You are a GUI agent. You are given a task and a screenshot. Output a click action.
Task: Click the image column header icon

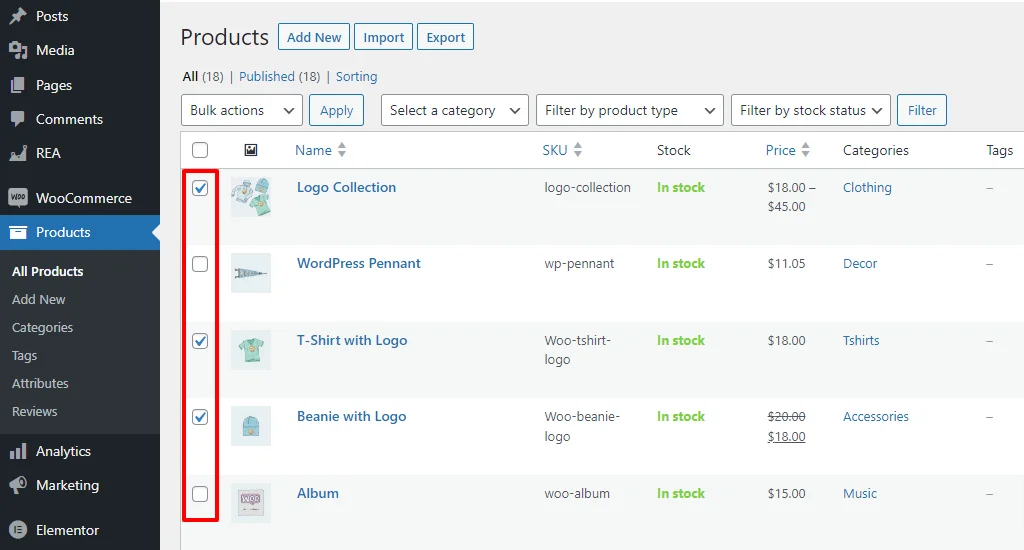[x=251, y=150]
